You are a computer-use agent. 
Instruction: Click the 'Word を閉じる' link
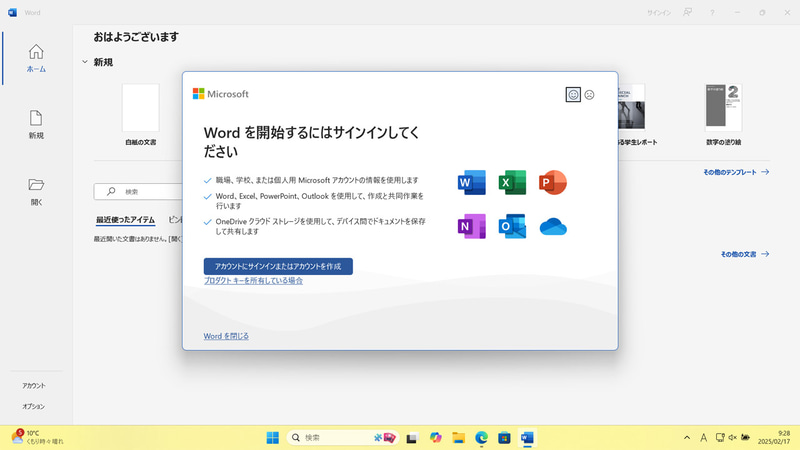click(x=226, y=336)
